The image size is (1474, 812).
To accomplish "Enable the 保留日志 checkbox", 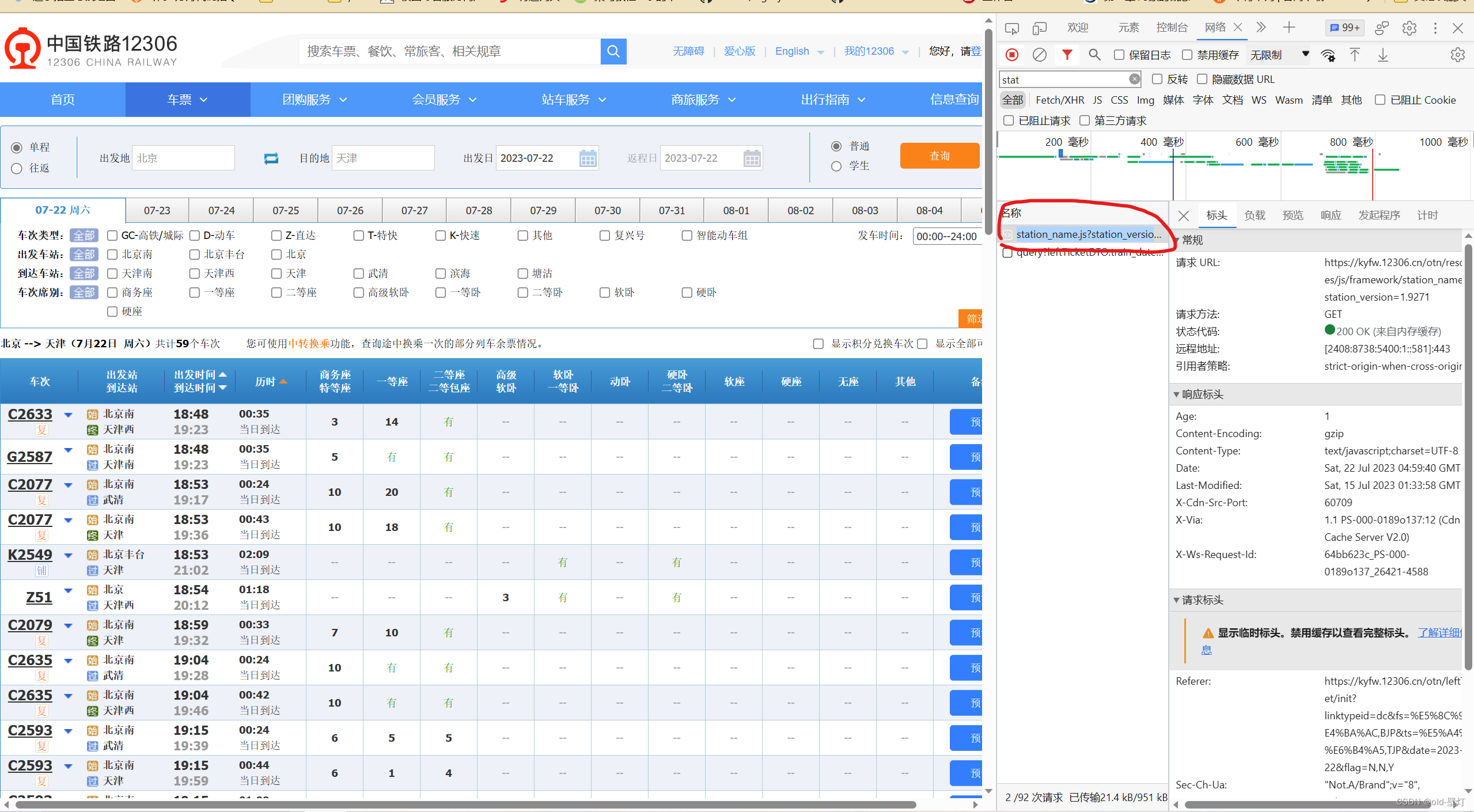I will (1119, 55).
